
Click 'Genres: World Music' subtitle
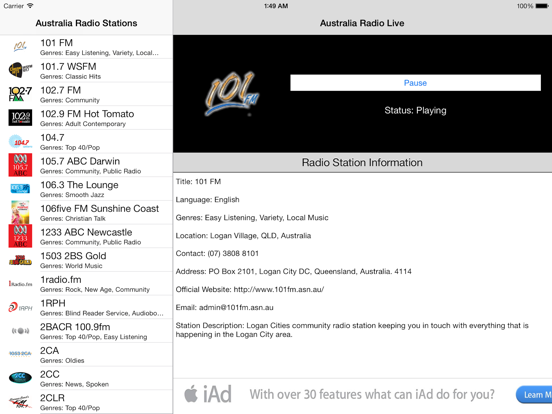[x=71, y=266]
